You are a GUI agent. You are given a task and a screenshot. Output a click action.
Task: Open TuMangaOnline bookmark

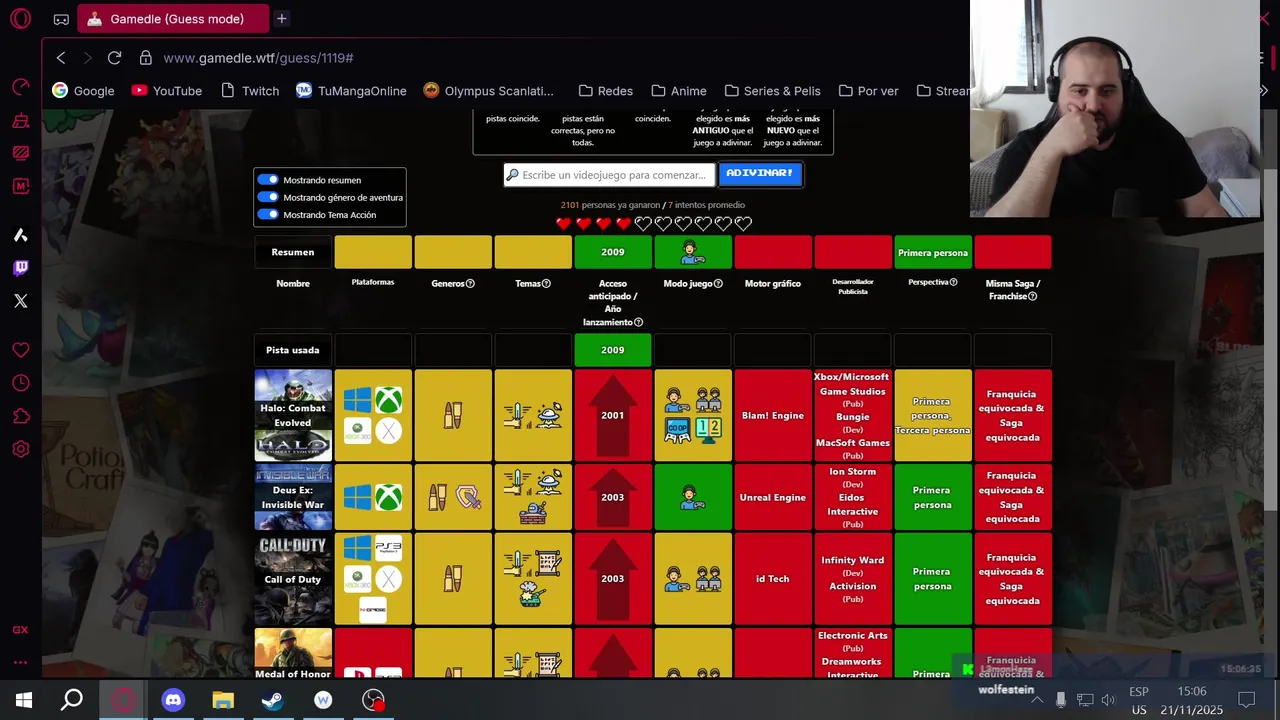coord(351,91)
